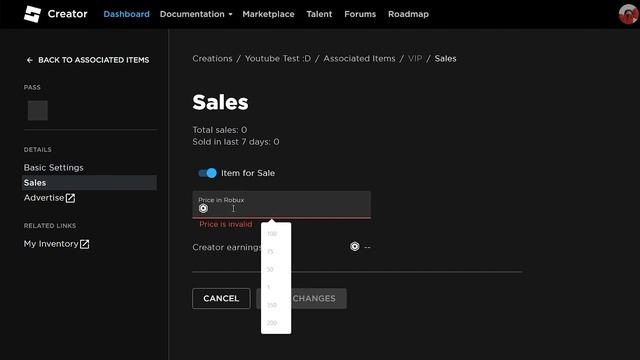640x360 pixels.
Task: Toggle the Item for Sale switch
Action: click(x=207, y=173)
